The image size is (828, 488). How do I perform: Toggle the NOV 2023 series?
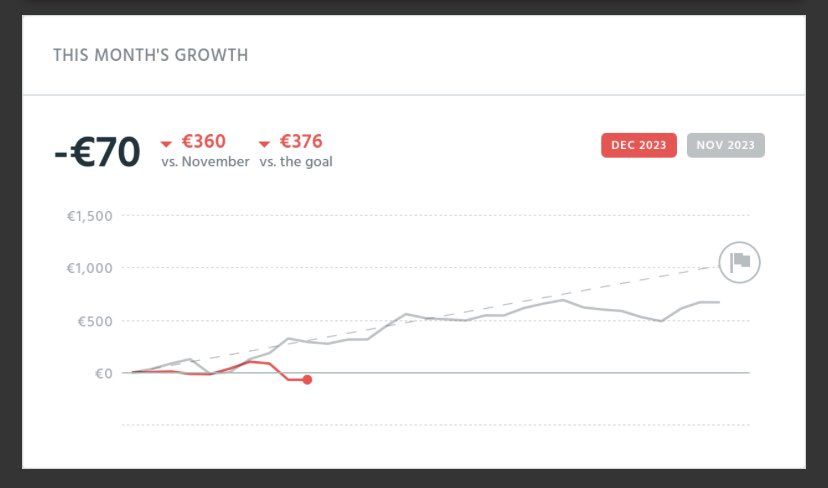pyautogui.click(x=725, y=145)
